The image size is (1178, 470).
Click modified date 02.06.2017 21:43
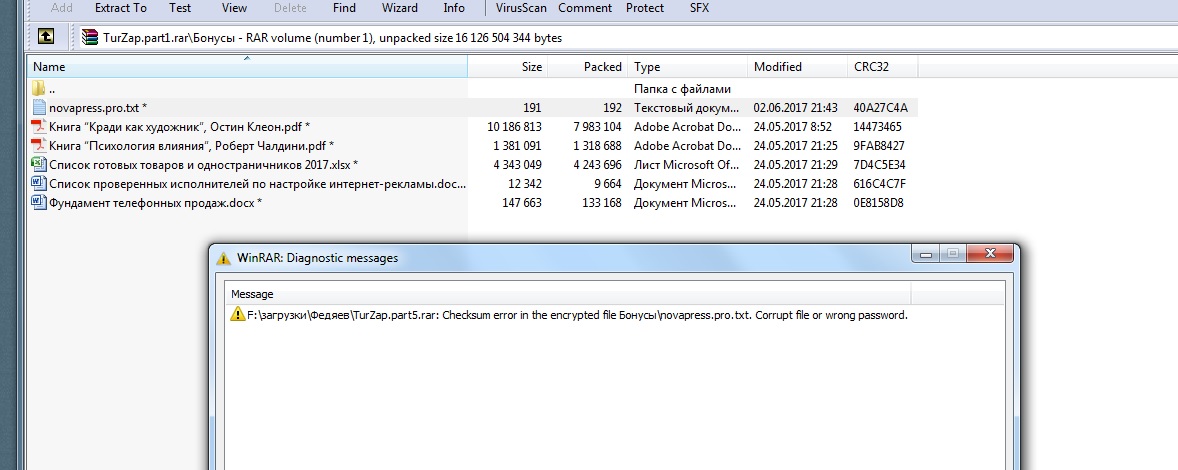tap(796, 107)
